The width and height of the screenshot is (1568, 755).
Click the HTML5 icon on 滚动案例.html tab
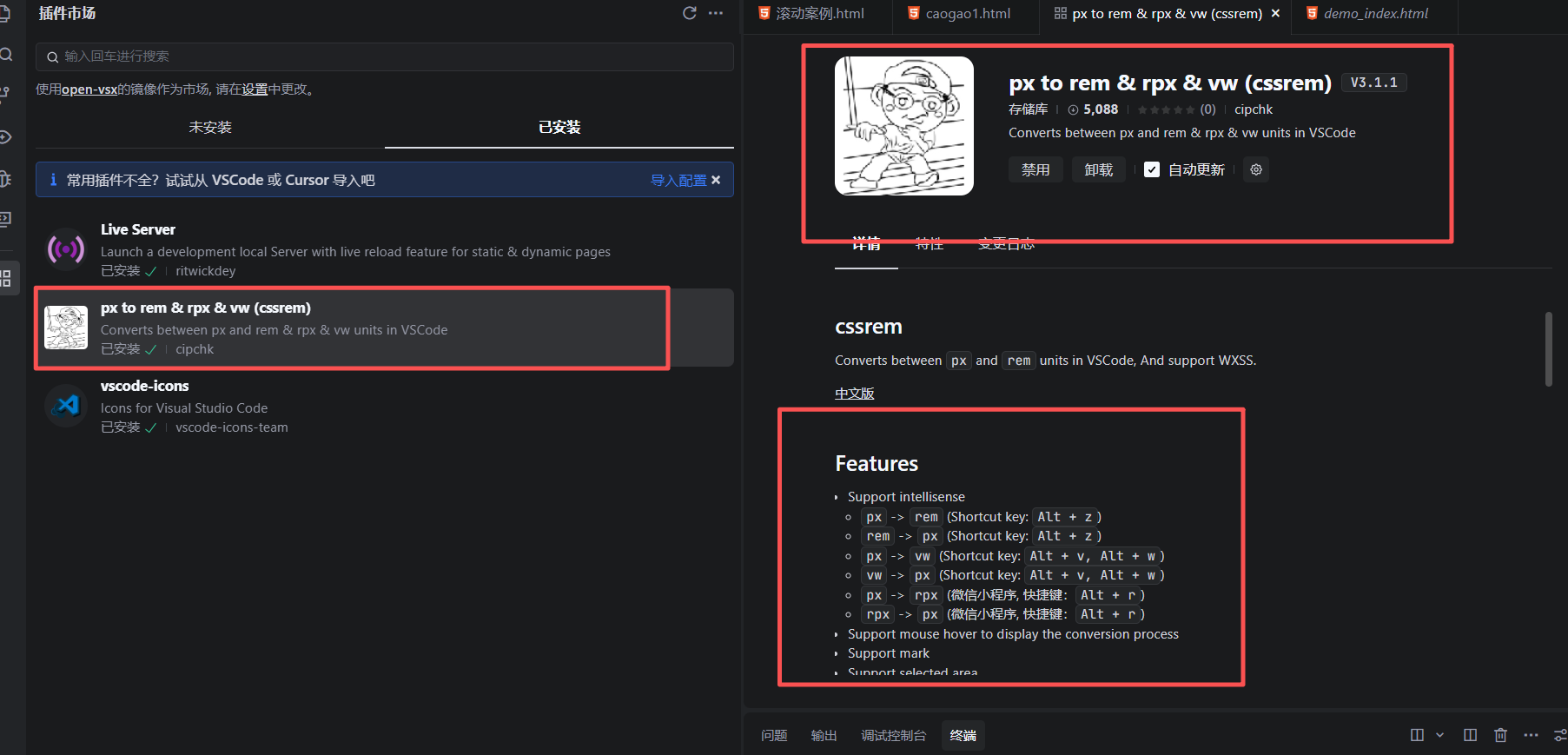[764, 13]
